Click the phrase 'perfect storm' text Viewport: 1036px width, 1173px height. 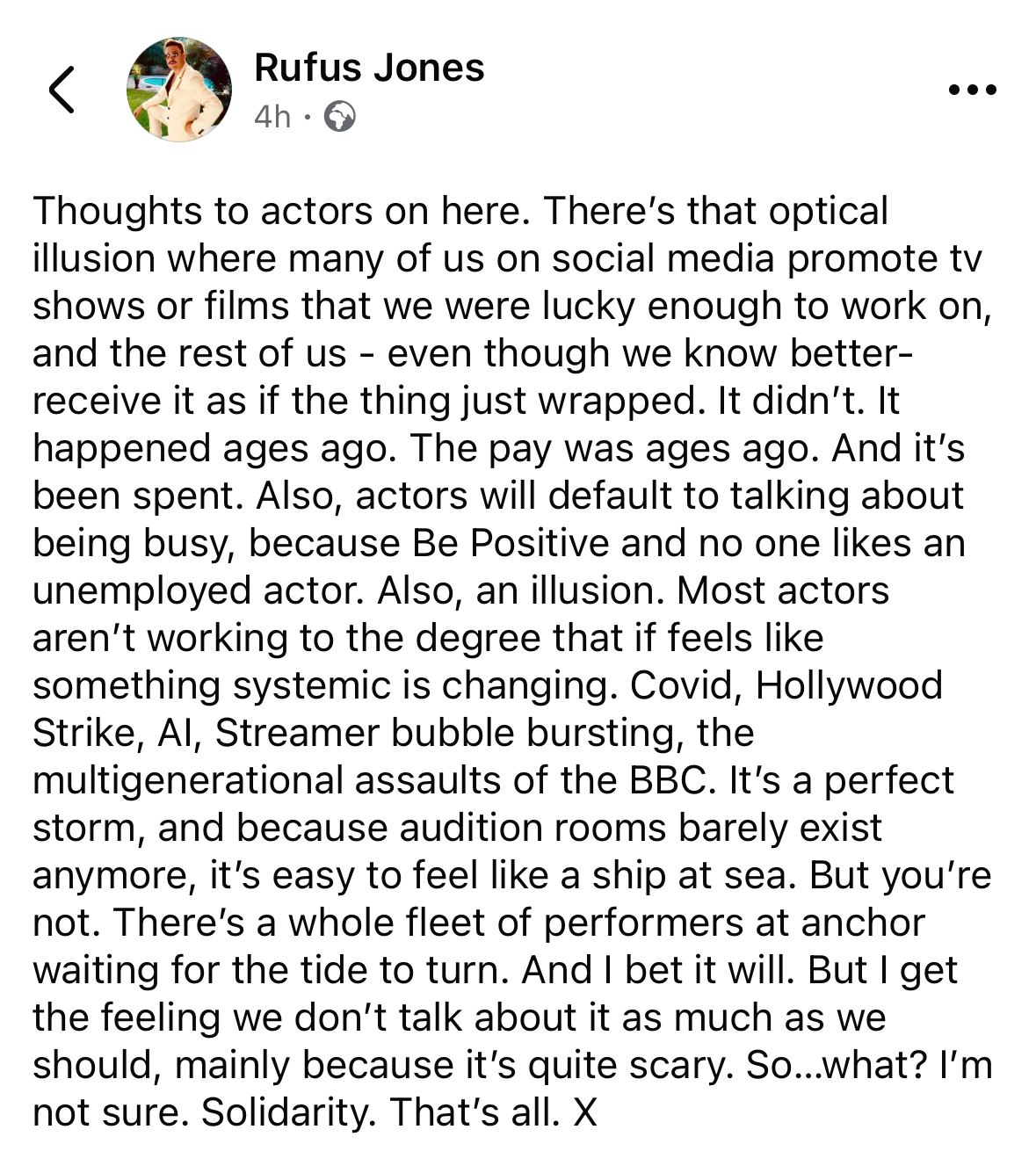(888, 780)
